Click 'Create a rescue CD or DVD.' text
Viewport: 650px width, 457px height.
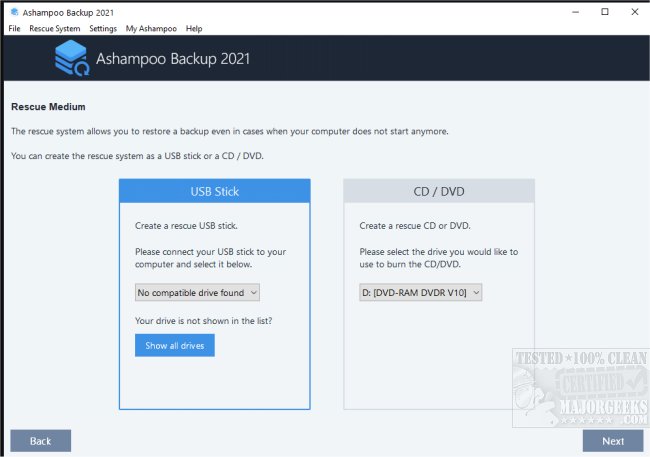(415, 226)
